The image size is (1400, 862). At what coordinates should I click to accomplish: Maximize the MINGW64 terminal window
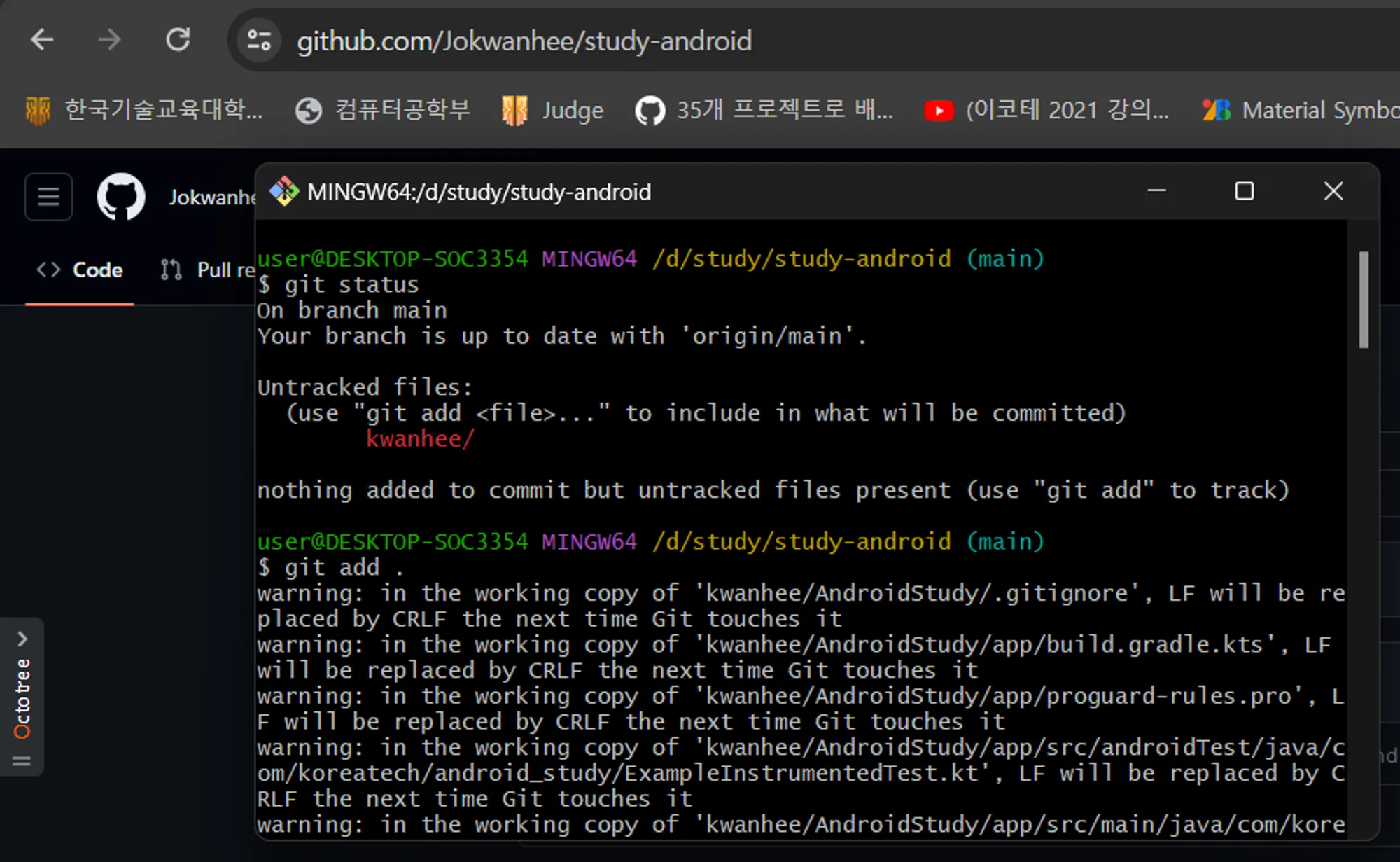(1244, 191)
